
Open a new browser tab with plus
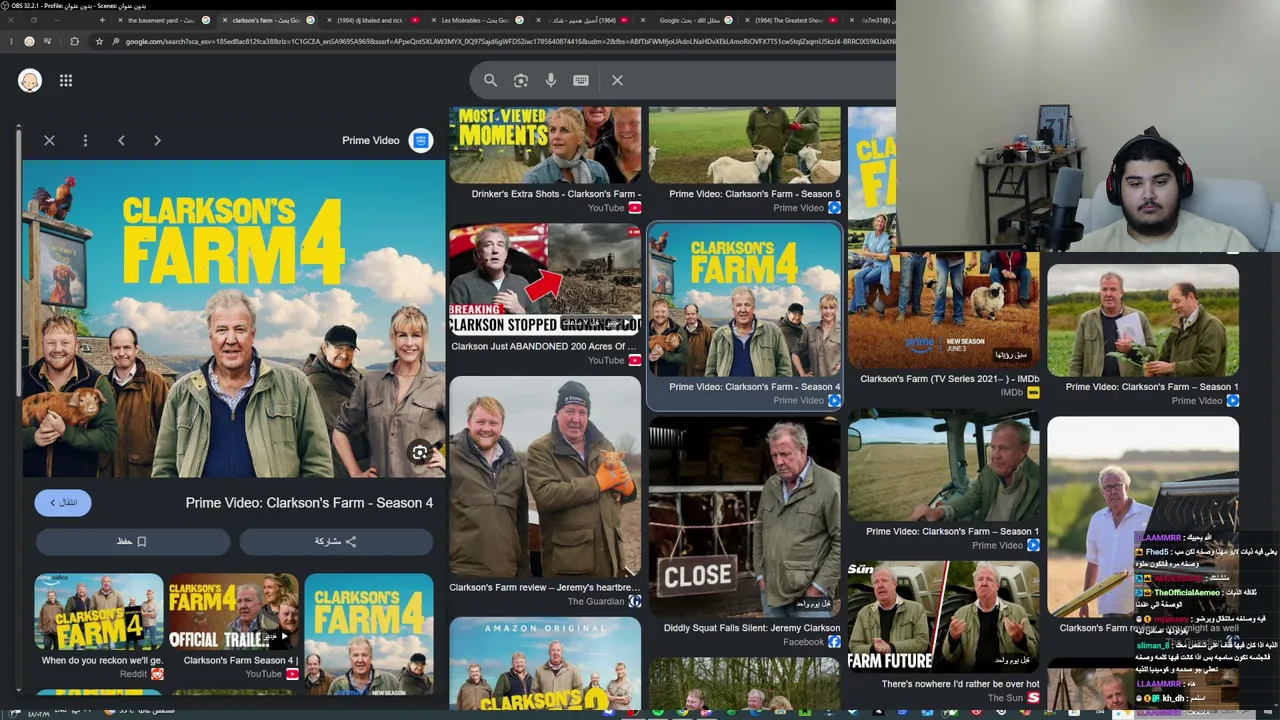pyautogui.click(x=102, y=20)
